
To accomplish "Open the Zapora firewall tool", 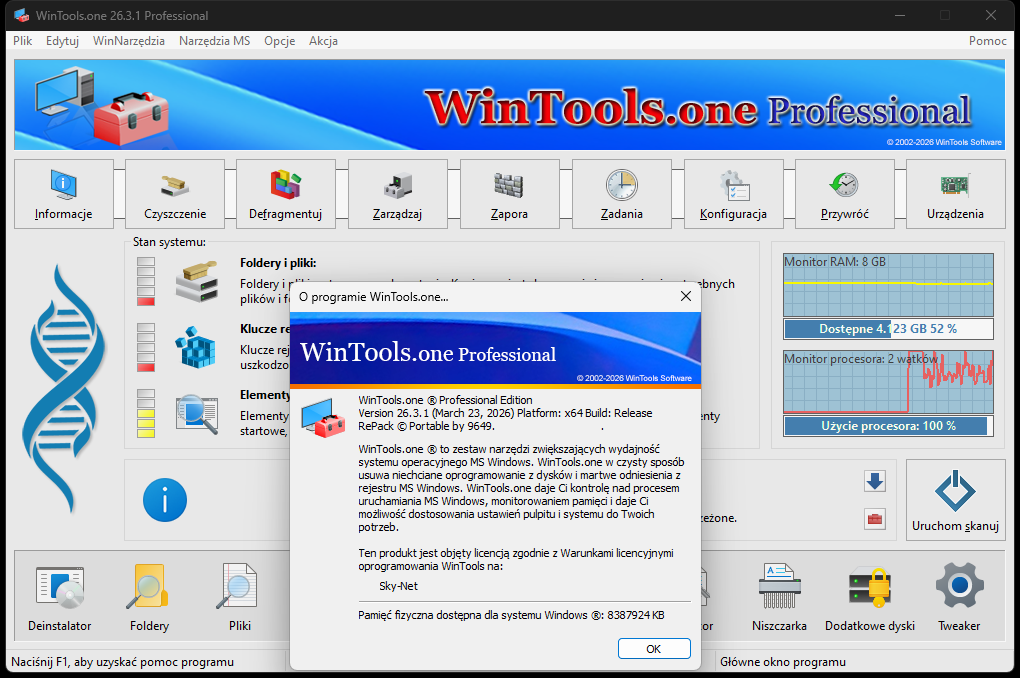I will [509, 194].
